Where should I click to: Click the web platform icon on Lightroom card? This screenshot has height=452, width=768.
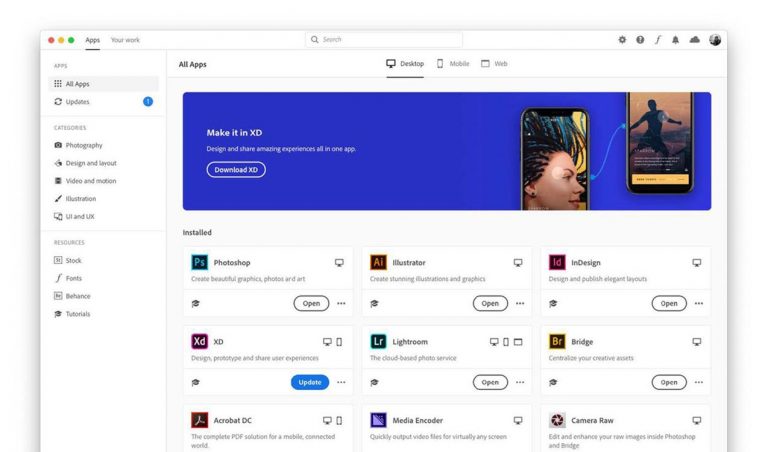518,342
